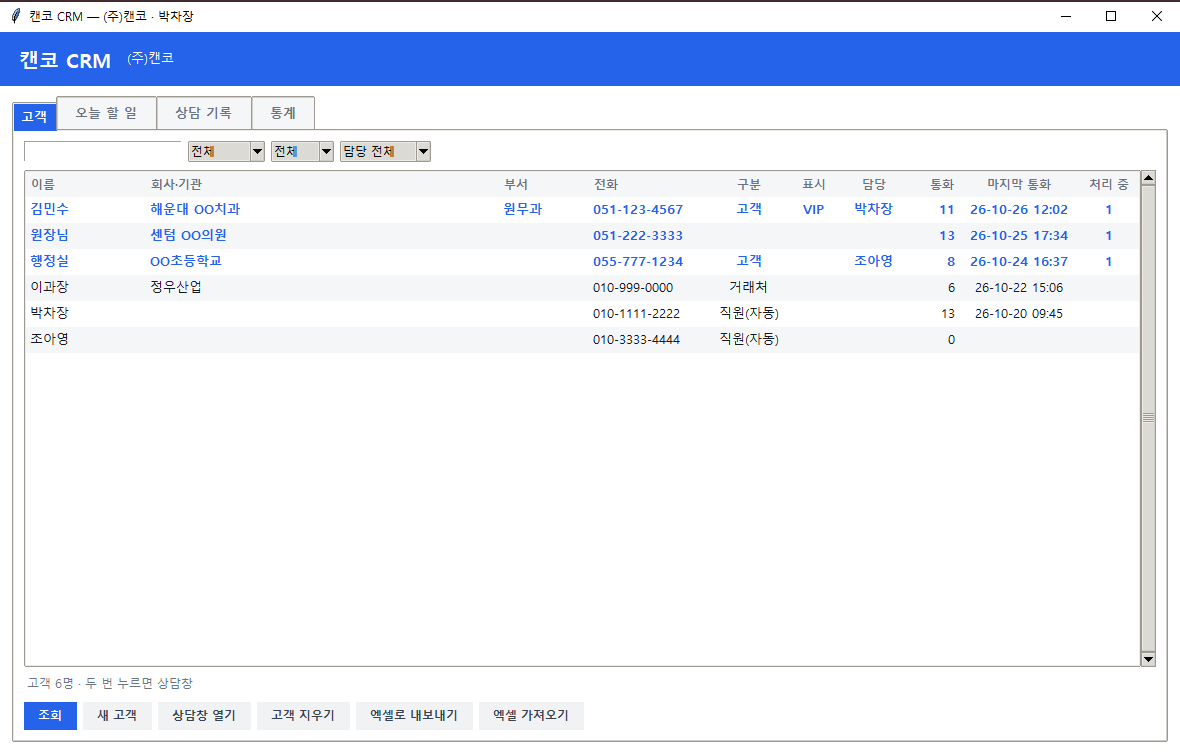Click the 거래처 category cell
Screen dimensions: 1180x752
(749, 288)
